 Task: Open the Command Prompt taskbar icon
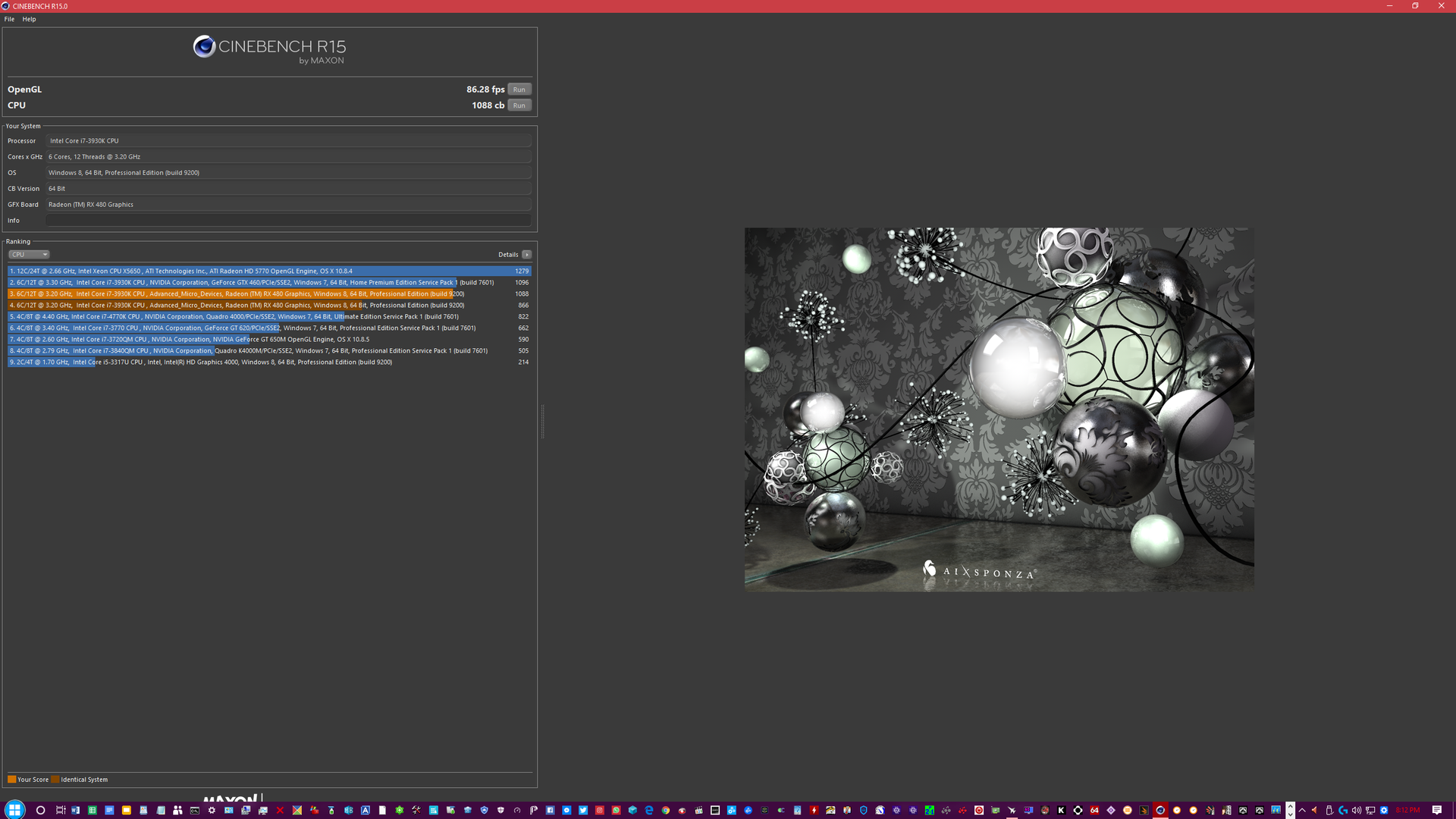194,810
